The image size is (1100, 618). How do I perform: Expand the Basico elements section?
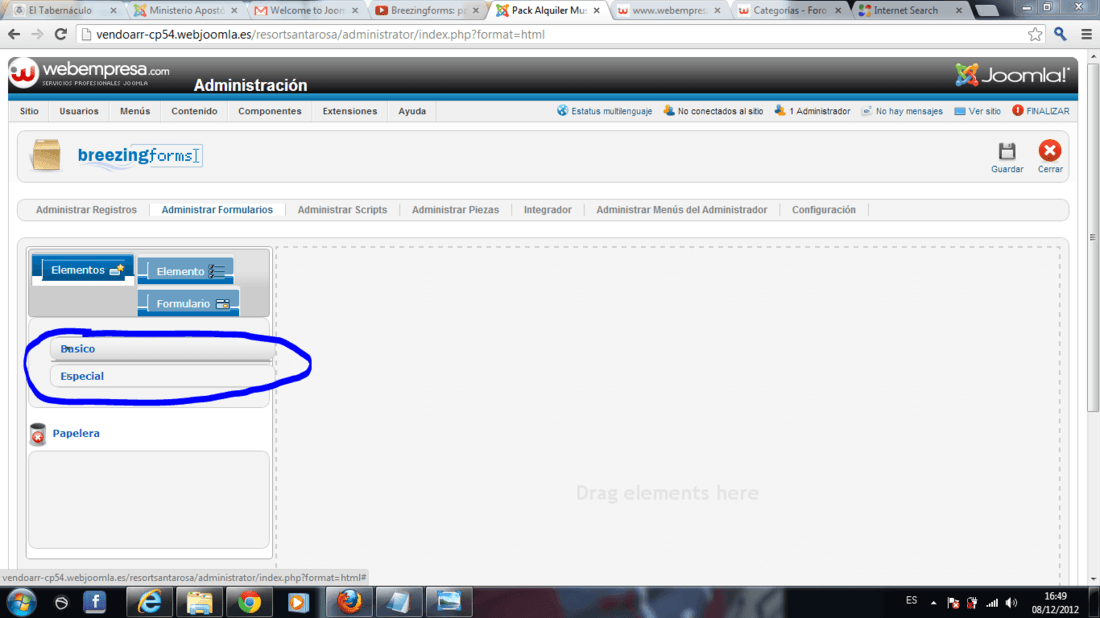click(x=161, y=349)
